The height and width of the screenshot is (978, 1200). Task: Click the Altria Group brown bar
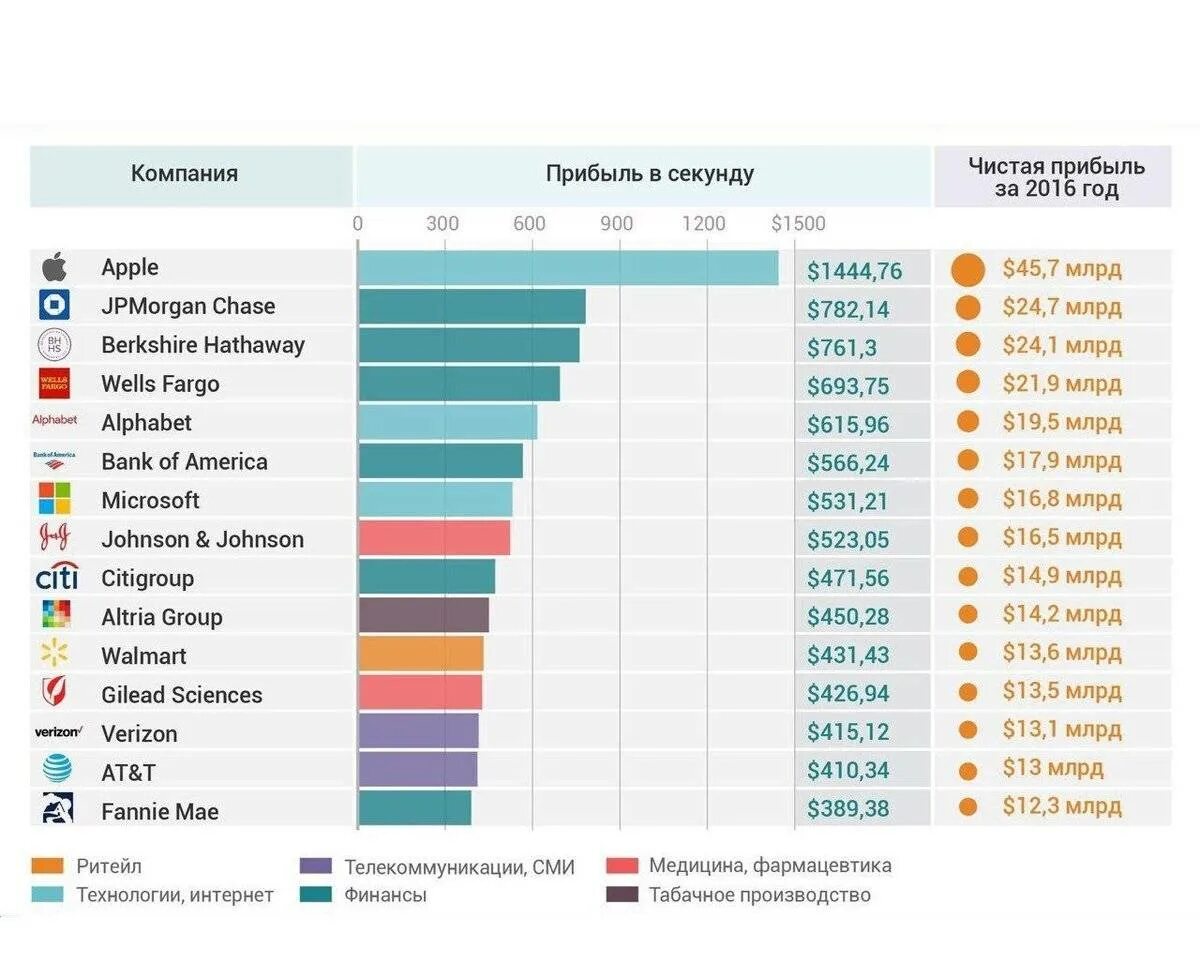(x=424, y=615)
